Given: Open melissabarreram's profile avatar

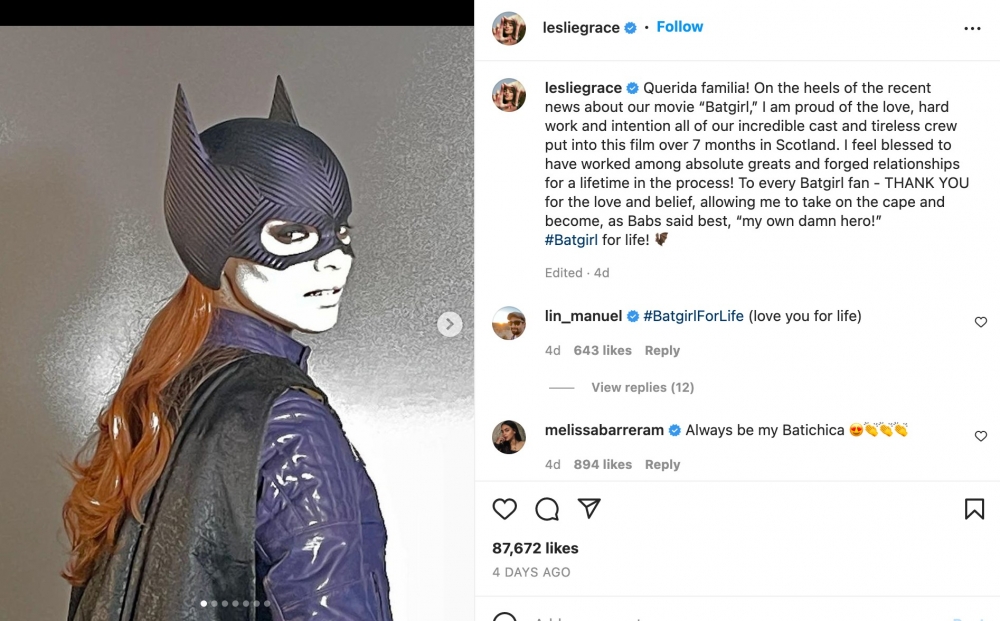Looking at the screenshot, I should pos(509,437).
